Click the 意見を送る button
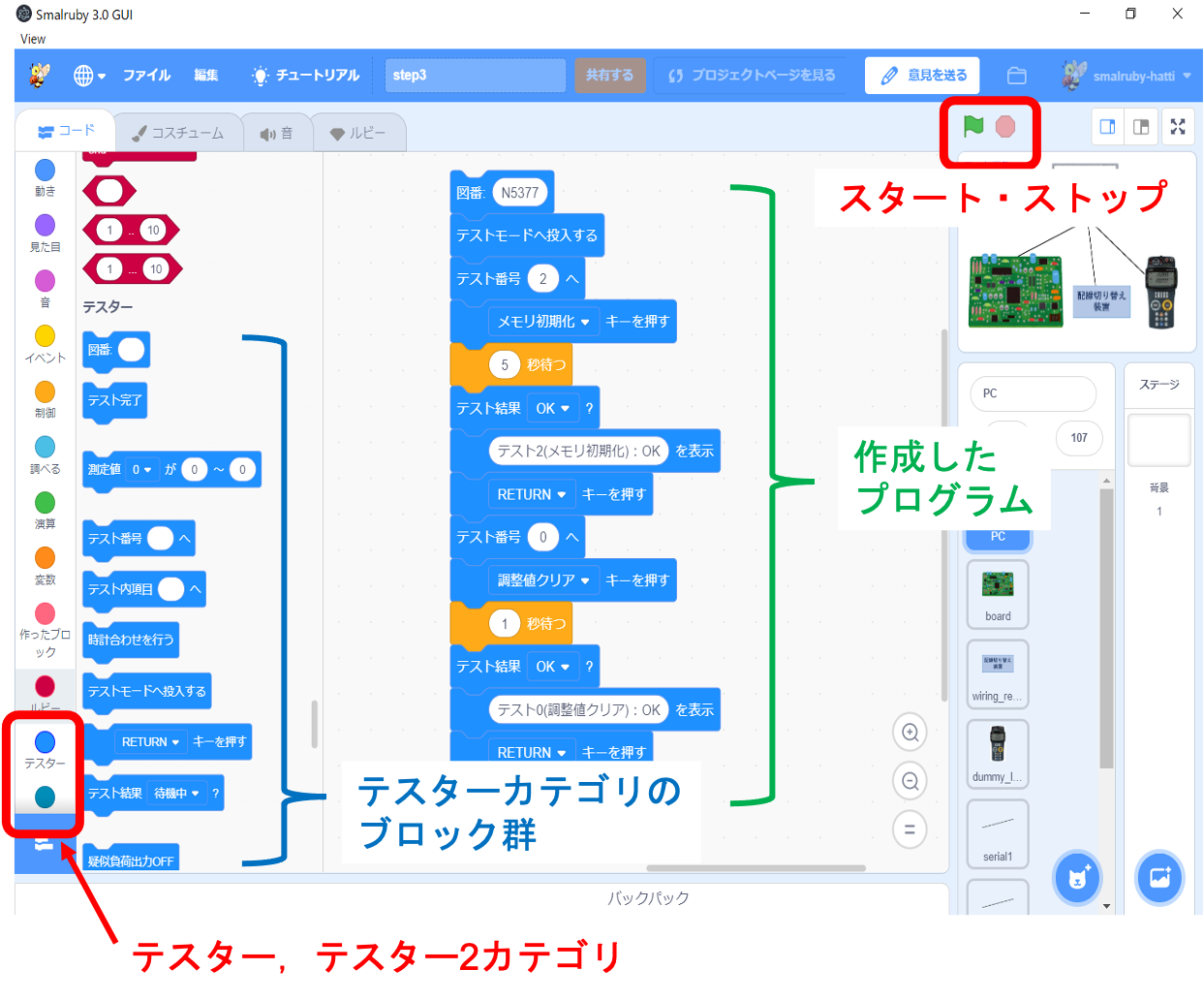Screen dimensions: 1204x1001 click(x=922, y=76)
